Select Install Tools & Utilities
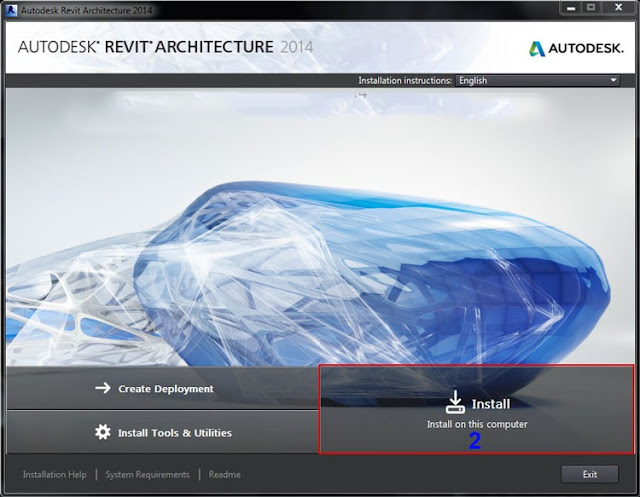640x497 pixels. pos(162,432)
